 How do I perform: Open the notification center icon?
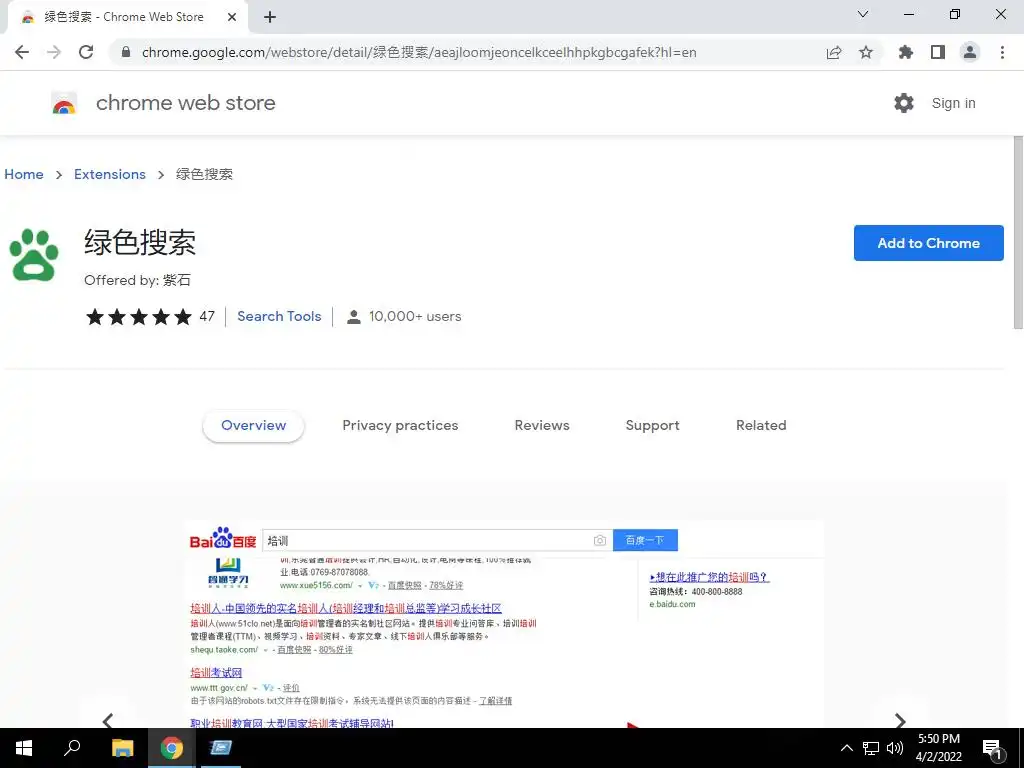click(x=993, y=749)
